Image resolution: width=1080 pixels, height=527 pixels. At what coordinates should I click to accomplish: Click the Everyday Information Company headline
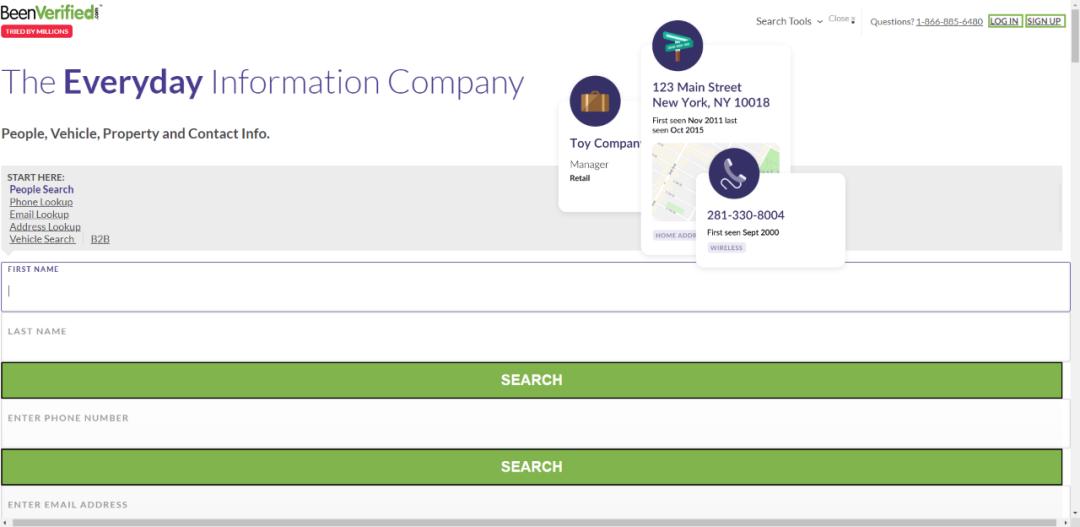coord(262,82)
